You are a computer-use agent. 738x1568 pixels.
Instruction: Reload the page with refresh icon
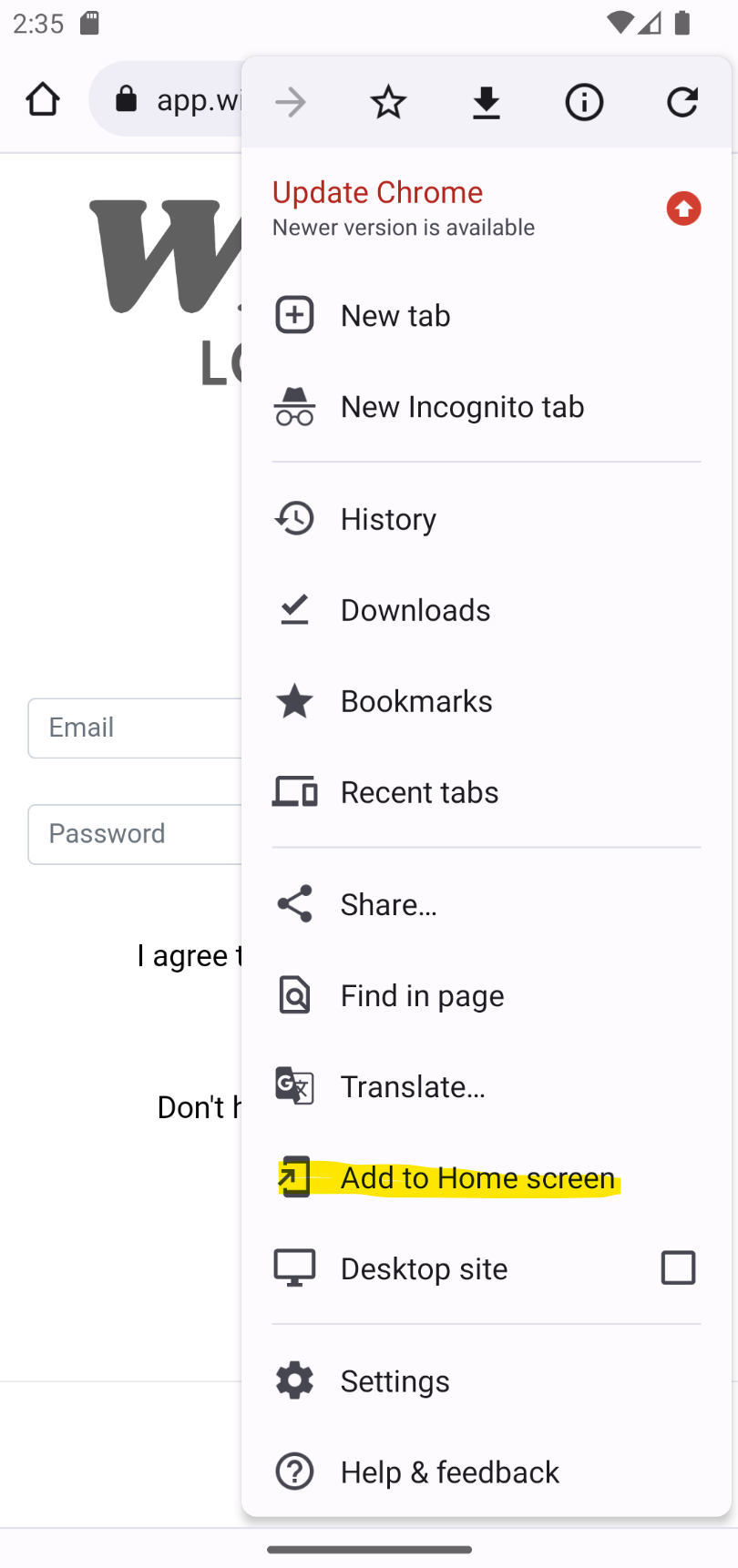click(682, 102)
